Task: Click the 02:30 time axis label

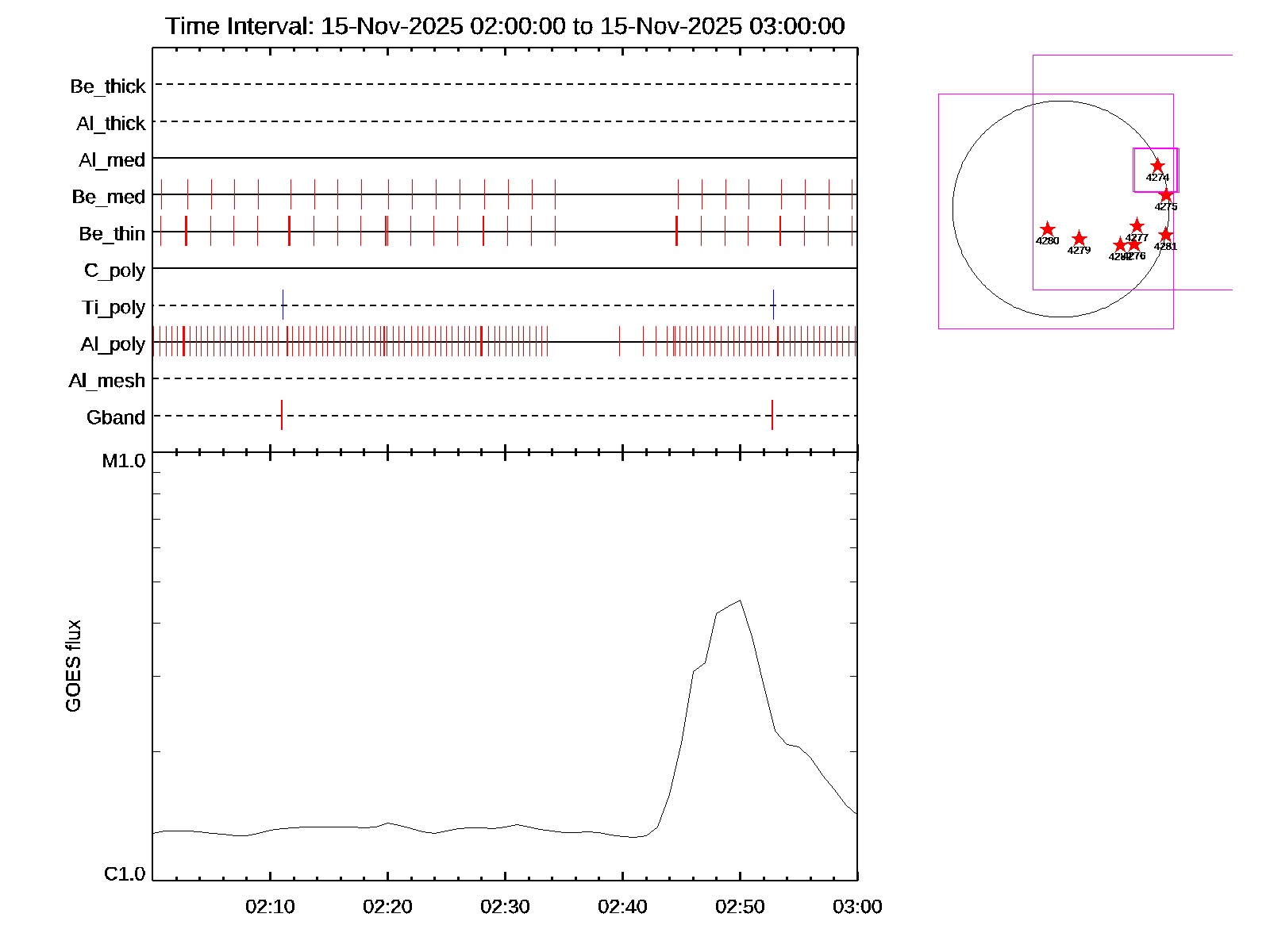Action: coord(505,906)
